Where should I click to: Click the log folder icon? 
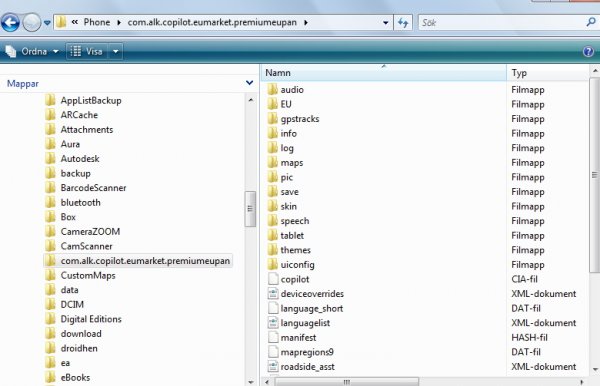tap(272, 148)
